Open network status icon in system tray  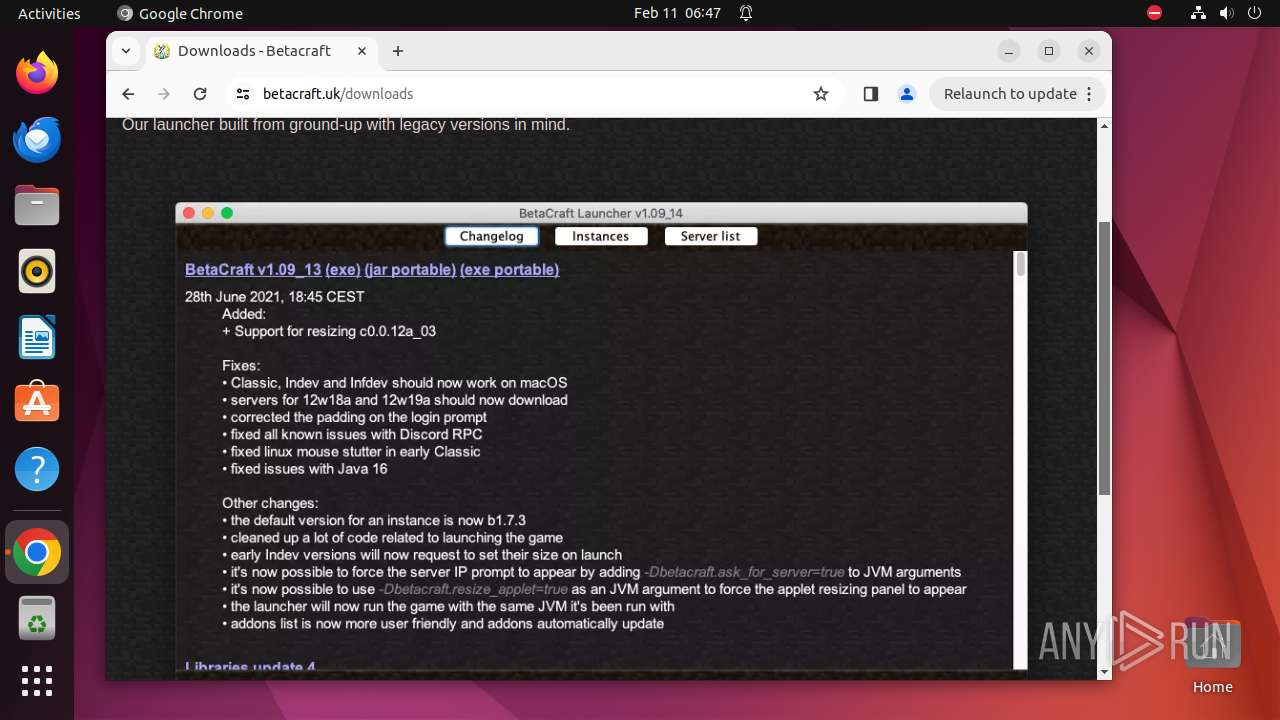(1198, 13)
